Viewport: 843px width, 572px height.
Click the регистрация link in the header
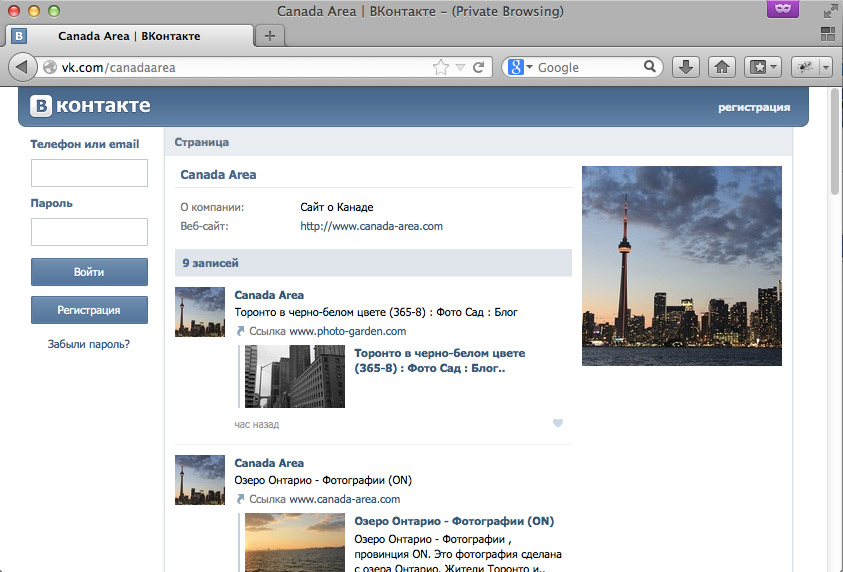[x=753, y=107]
